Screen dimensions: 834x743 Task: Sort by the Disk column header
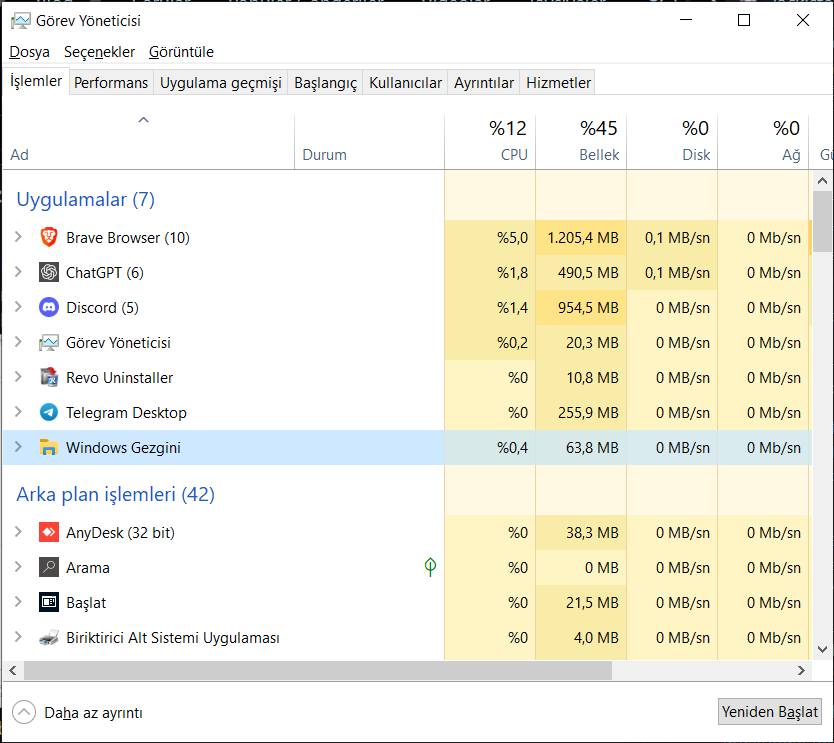pos(672,142)
